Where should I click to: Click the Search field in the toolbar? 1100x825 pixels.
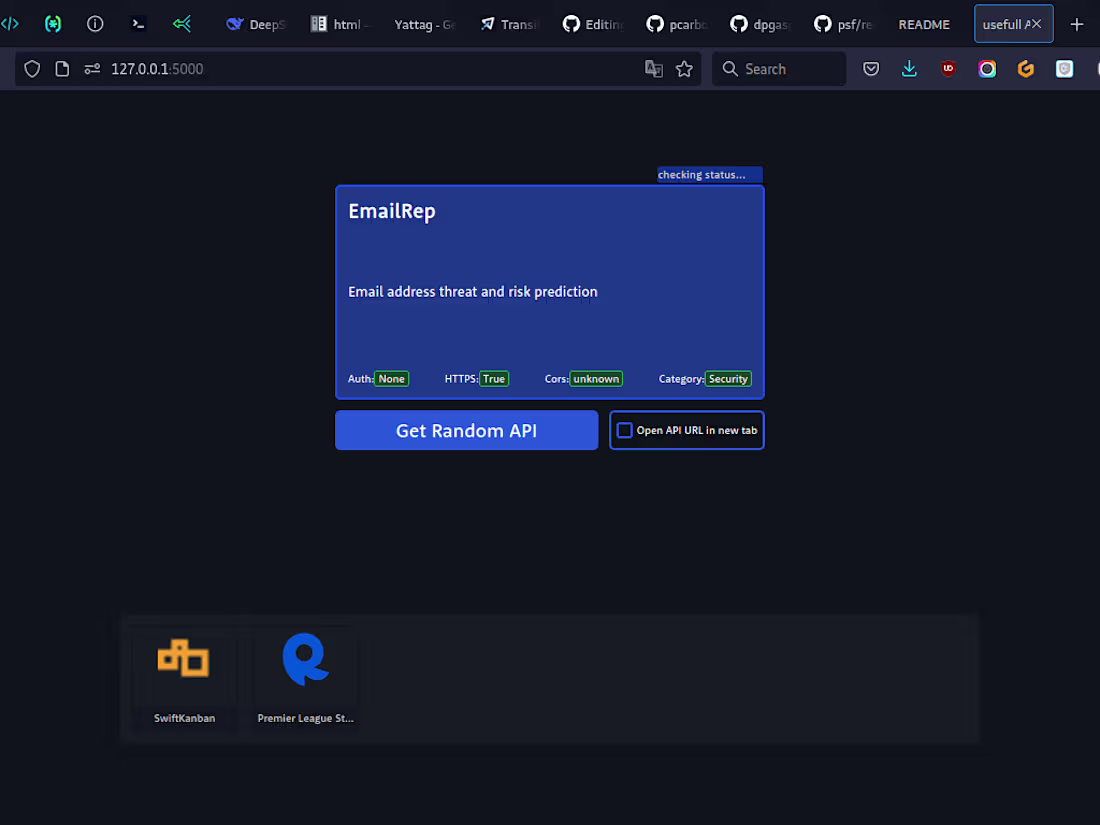click(x=779, y=69)
